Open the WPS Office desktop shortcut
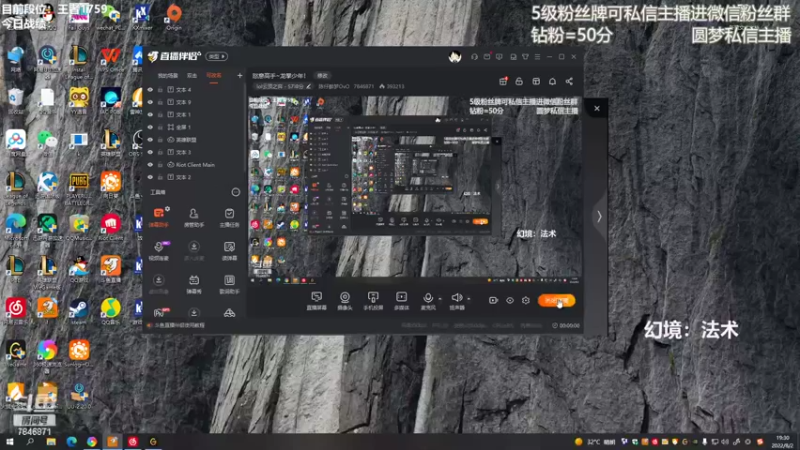Image resolution: width=800 pixels, height=450 pixels. [x=110, y=61]
